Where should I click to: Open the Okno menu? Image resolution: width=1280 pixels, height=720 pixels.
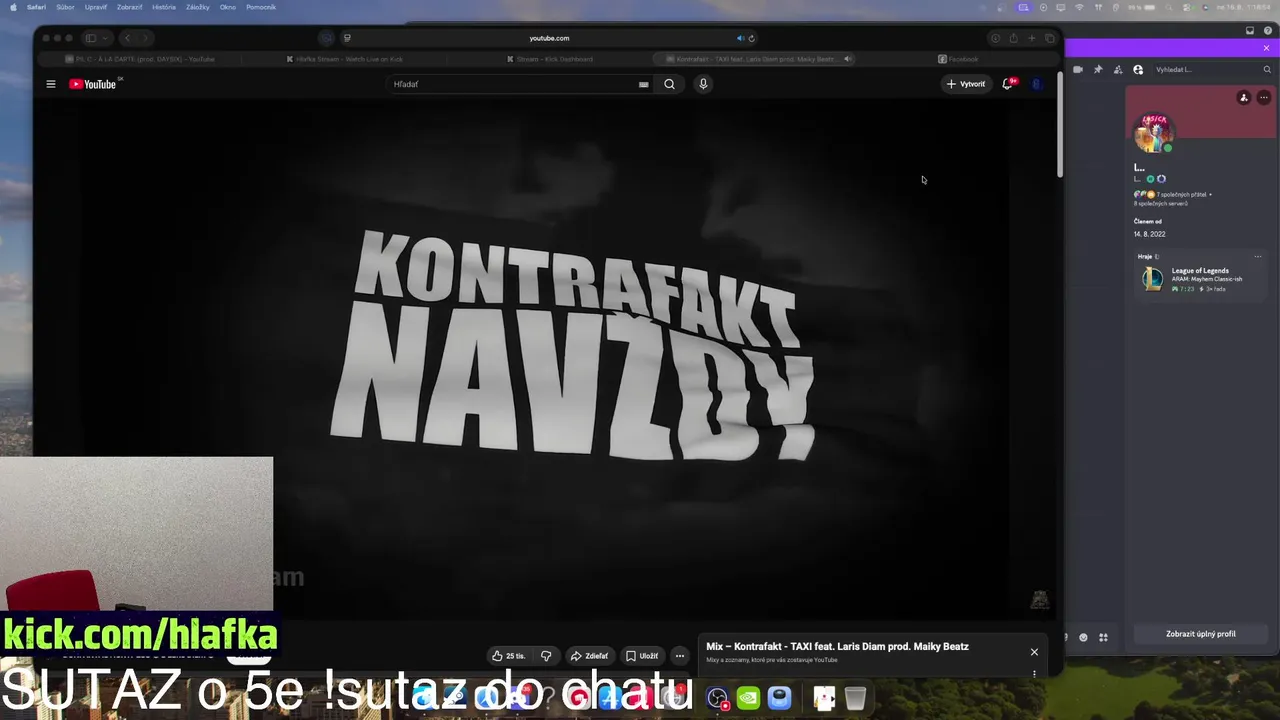click(x=228, y=7)
